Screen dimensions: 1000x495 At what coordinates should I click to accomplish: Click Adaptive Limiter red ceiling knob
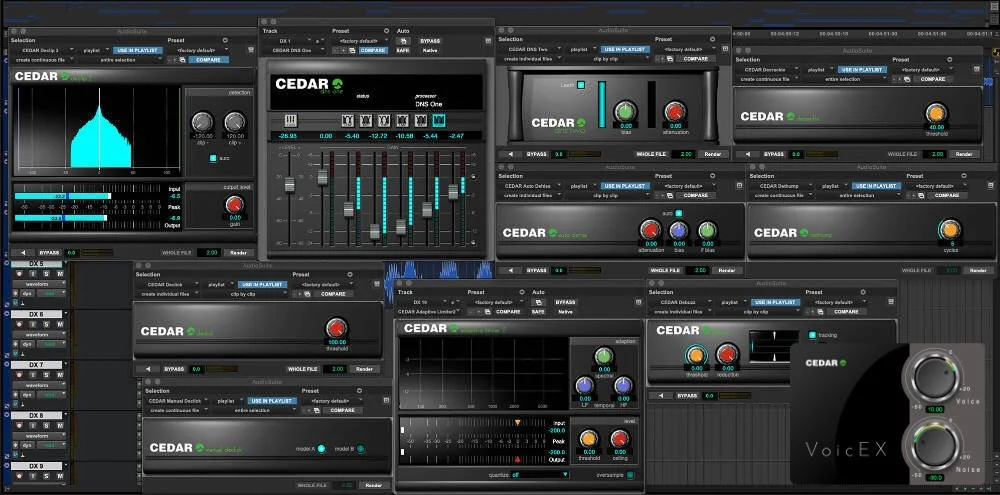(x=619, y=439)
